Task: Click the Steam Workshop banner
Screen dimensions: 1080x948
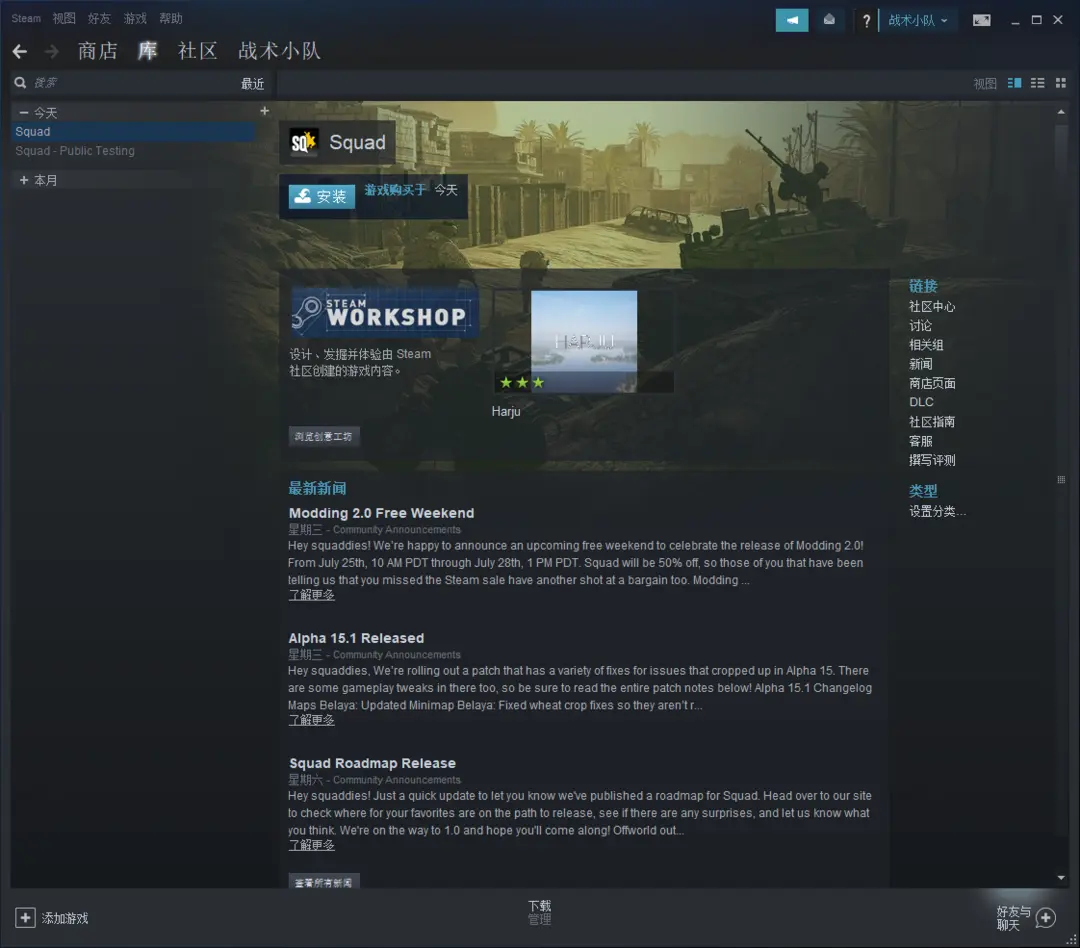Action: 384,313
